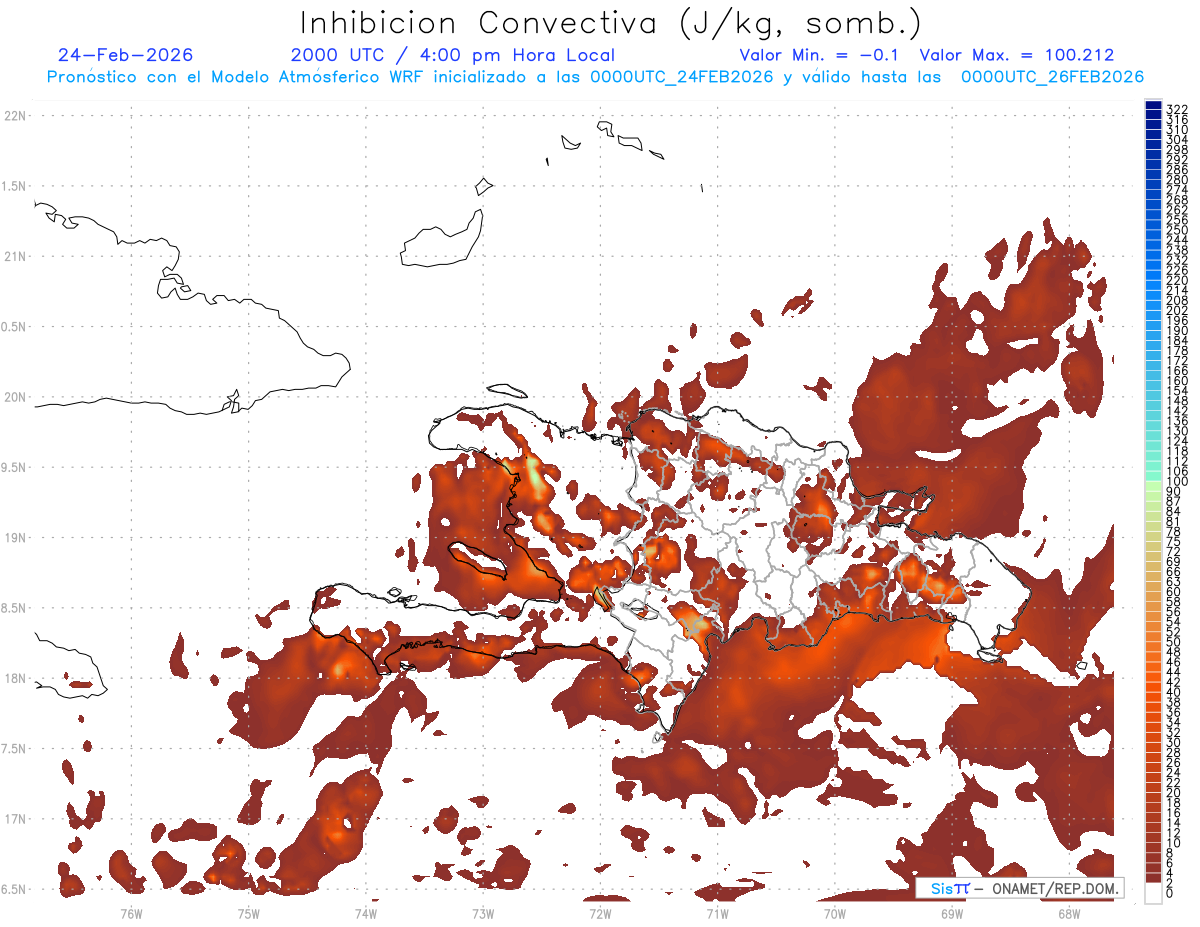1200x927 pixels.
Task: Select the "202" colorbar value
Action: (1177, 310)
